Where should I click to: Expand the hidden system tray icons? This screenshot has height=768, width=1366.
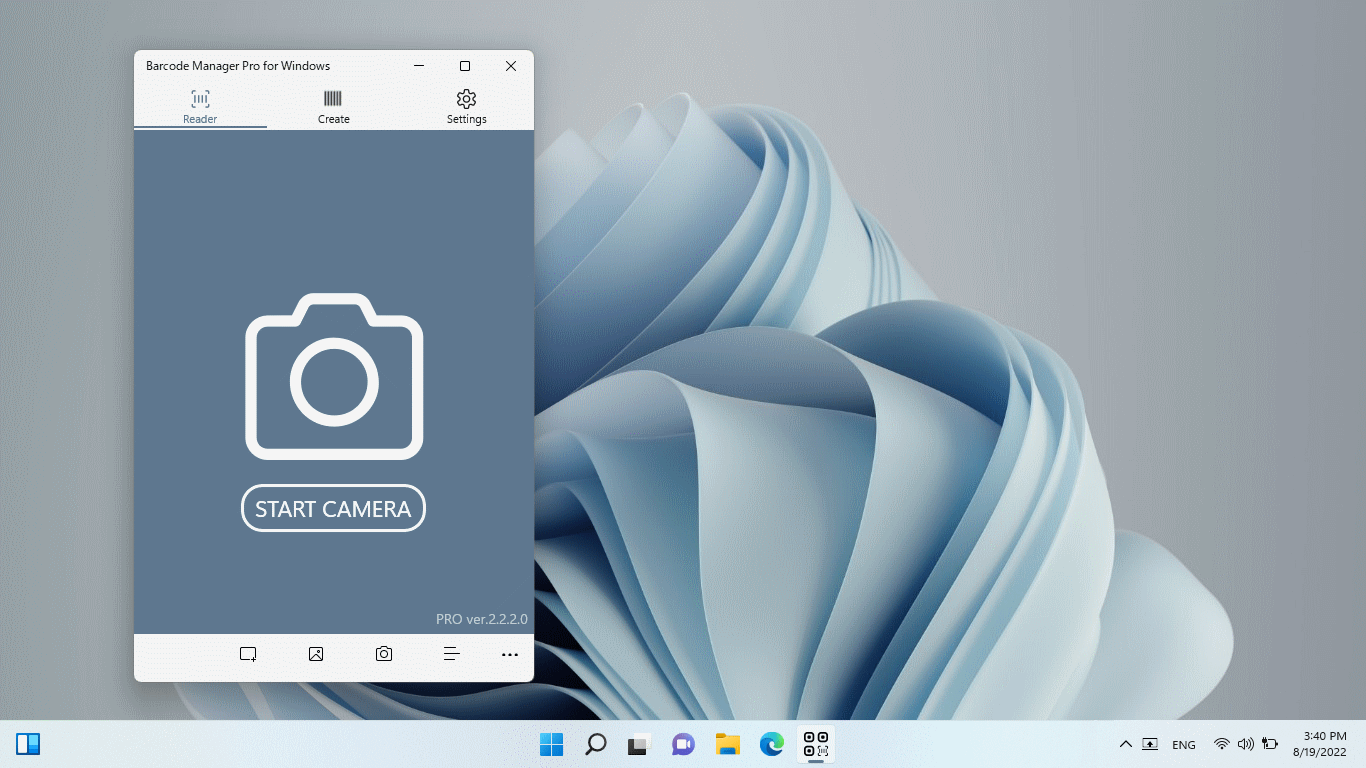click(1126, 744)
